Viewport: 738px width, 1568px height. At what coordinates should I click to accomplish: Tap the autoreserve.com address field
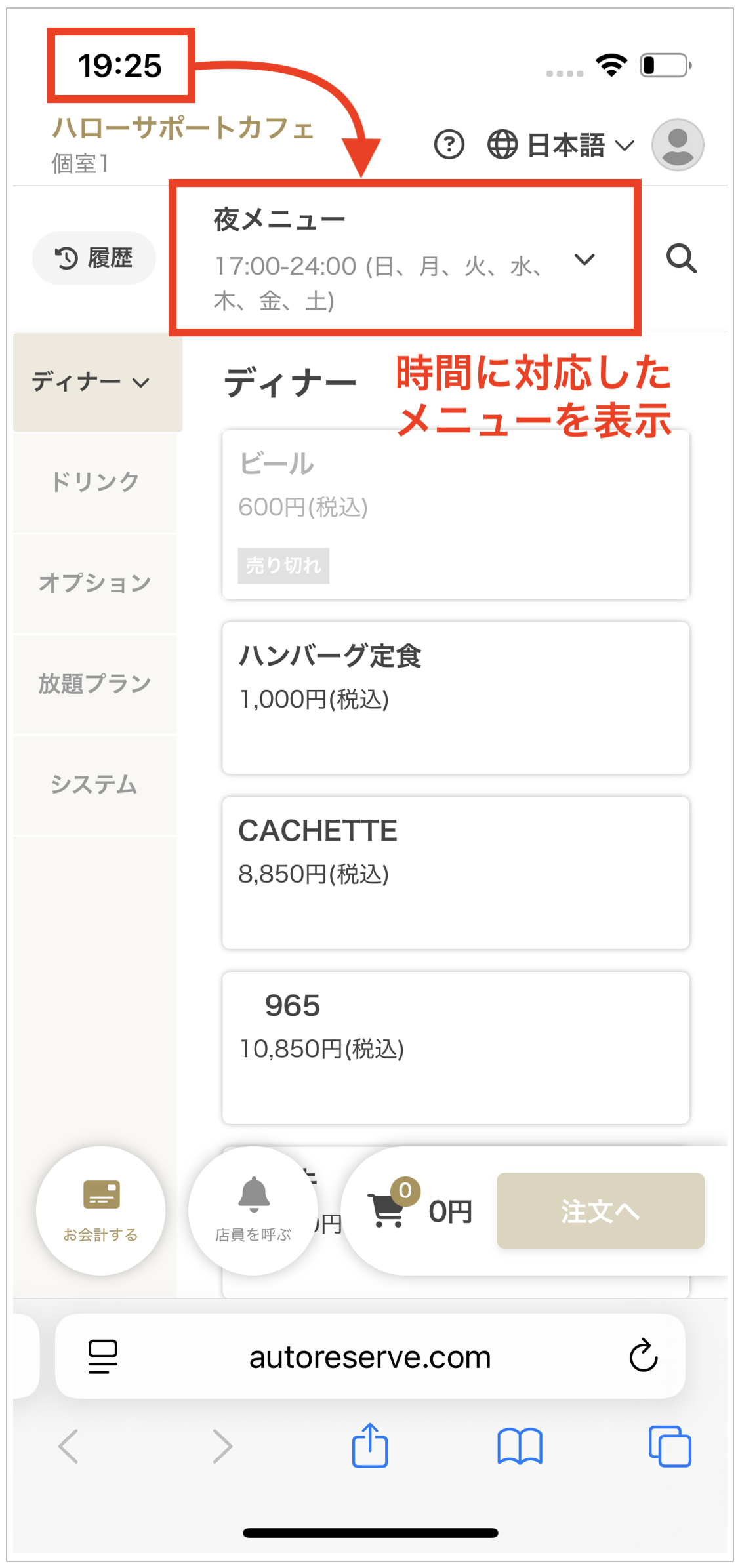[x=370, y=1356]
